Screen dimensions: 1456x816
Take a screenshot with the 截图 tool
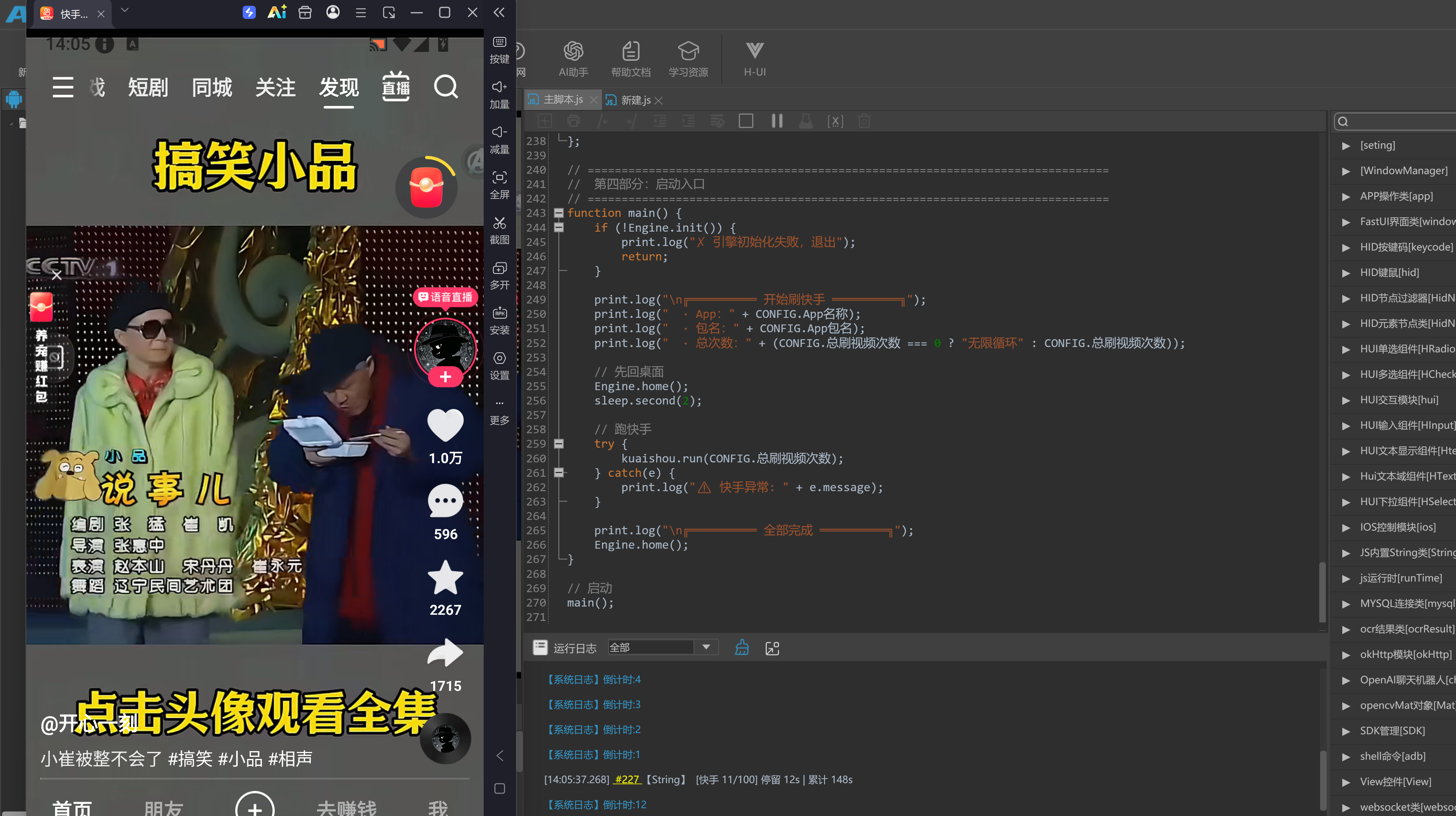[x=499, y=231]
